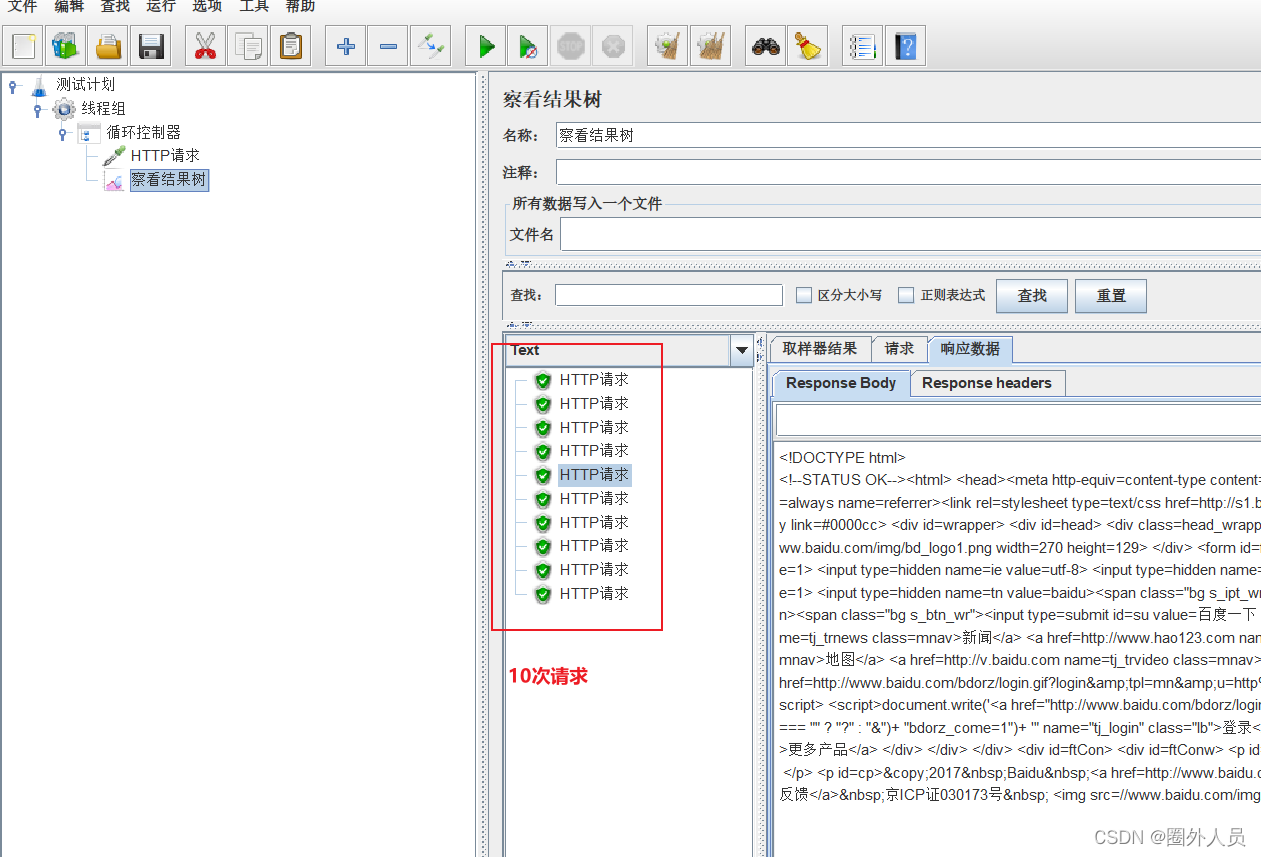
Task: Open the 选项 menu
Action: [207, 7]
